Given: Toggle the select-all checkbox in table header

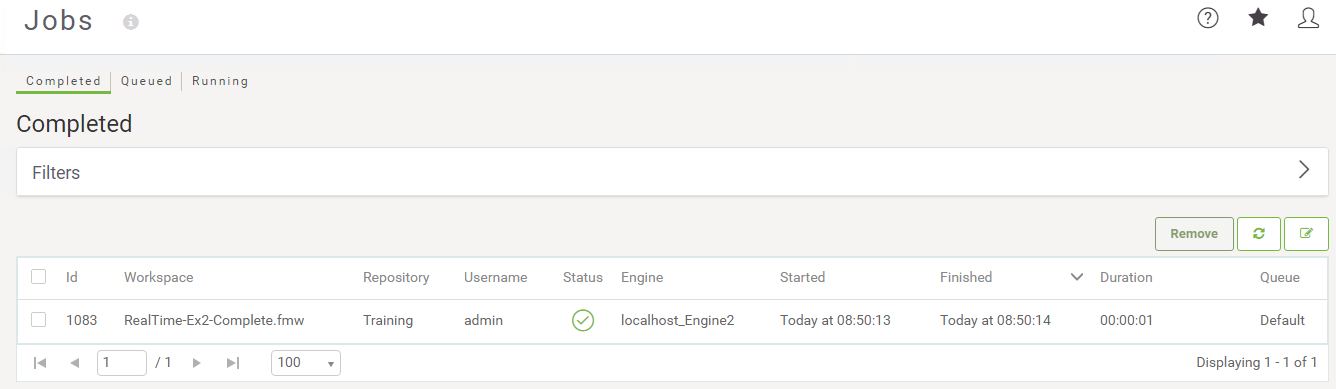Looking at the screenshot, I should coord(39,277).
